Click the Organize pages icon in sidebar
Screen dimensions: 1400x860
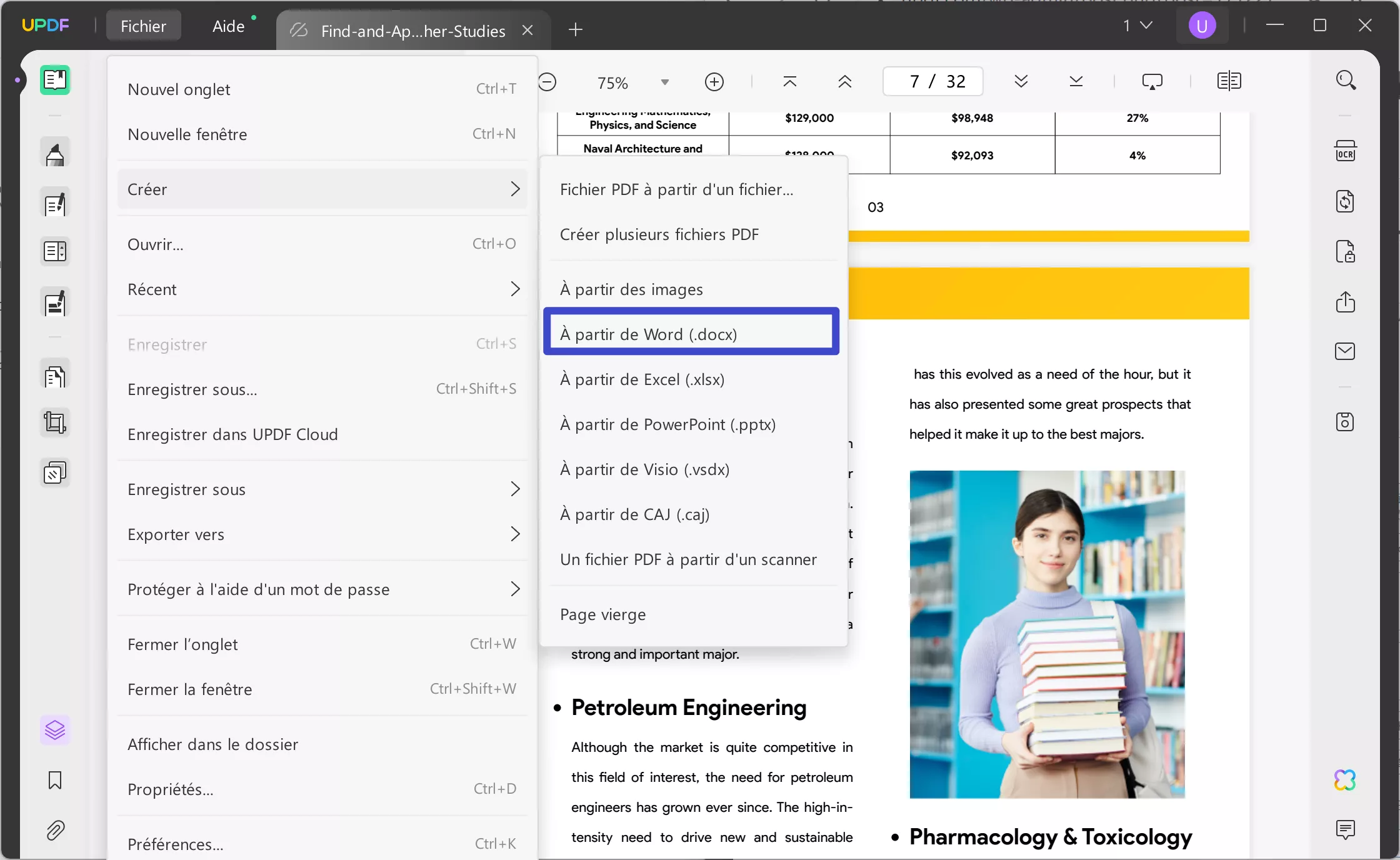click(55, 252)
